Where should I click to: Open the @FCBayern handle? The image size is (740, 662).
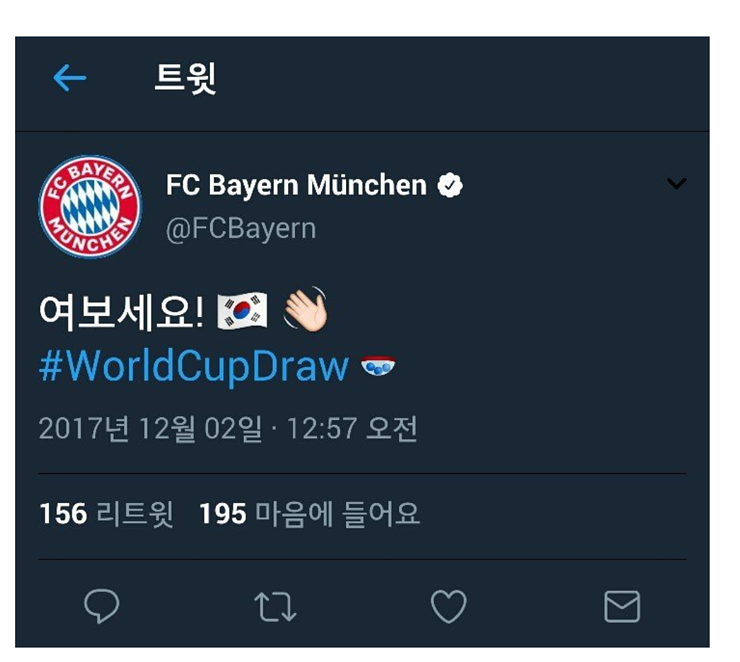[x=241, y=229]
